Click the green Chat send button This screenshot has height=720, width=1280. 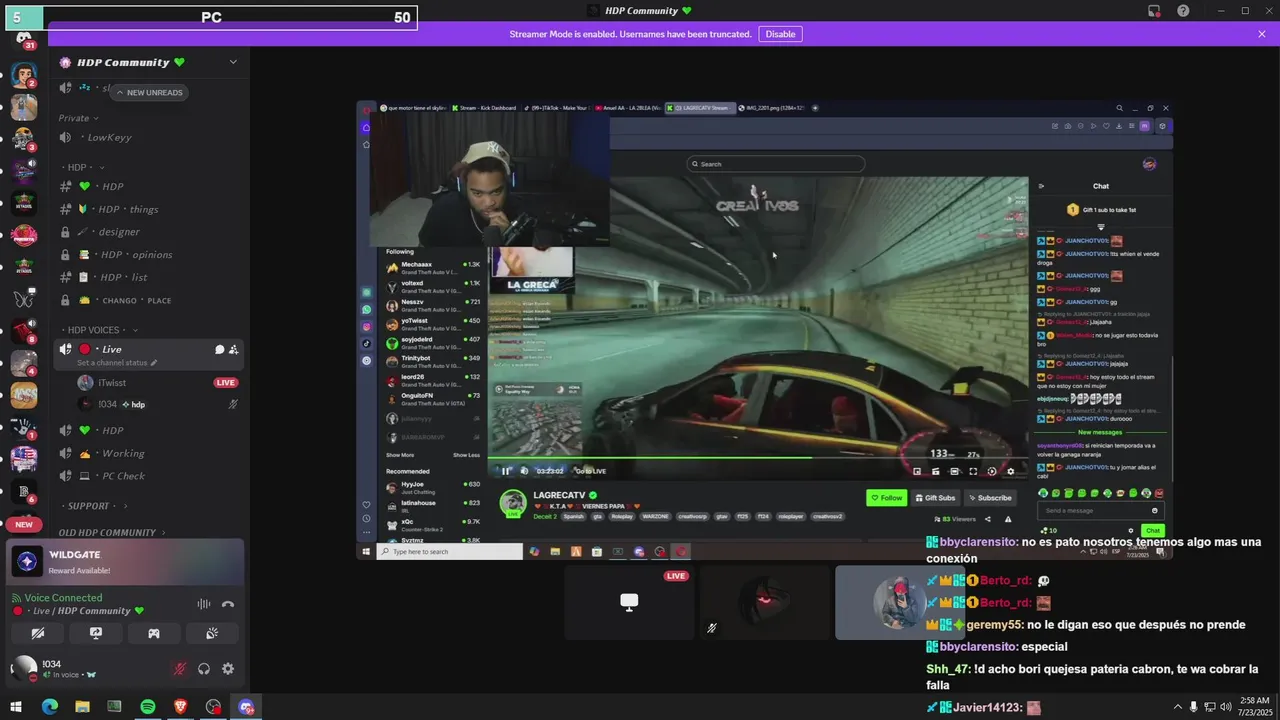coord(1153,531)
